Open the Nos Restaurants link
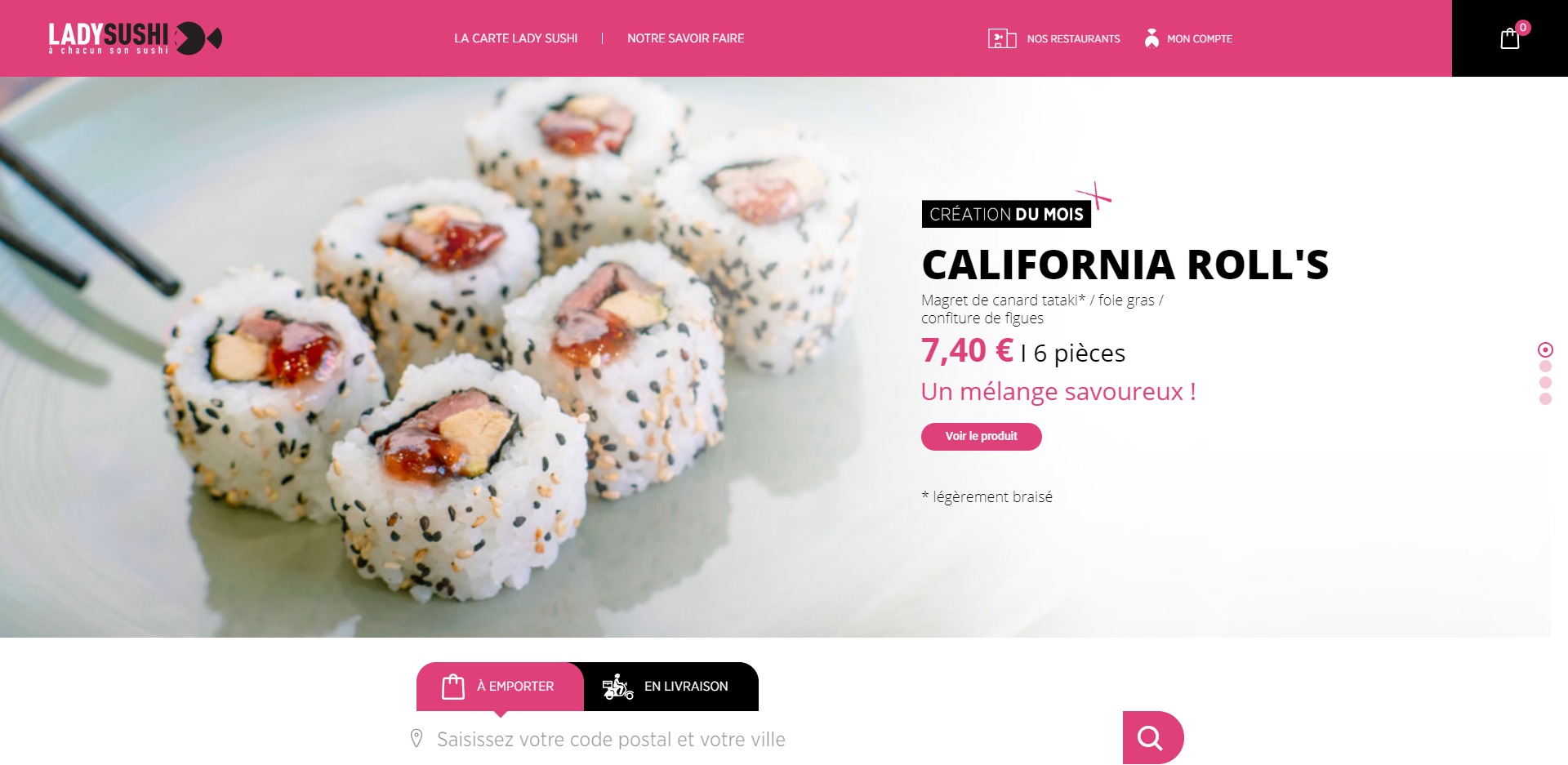This screenshot has width=1568, height=765. 1074,38
